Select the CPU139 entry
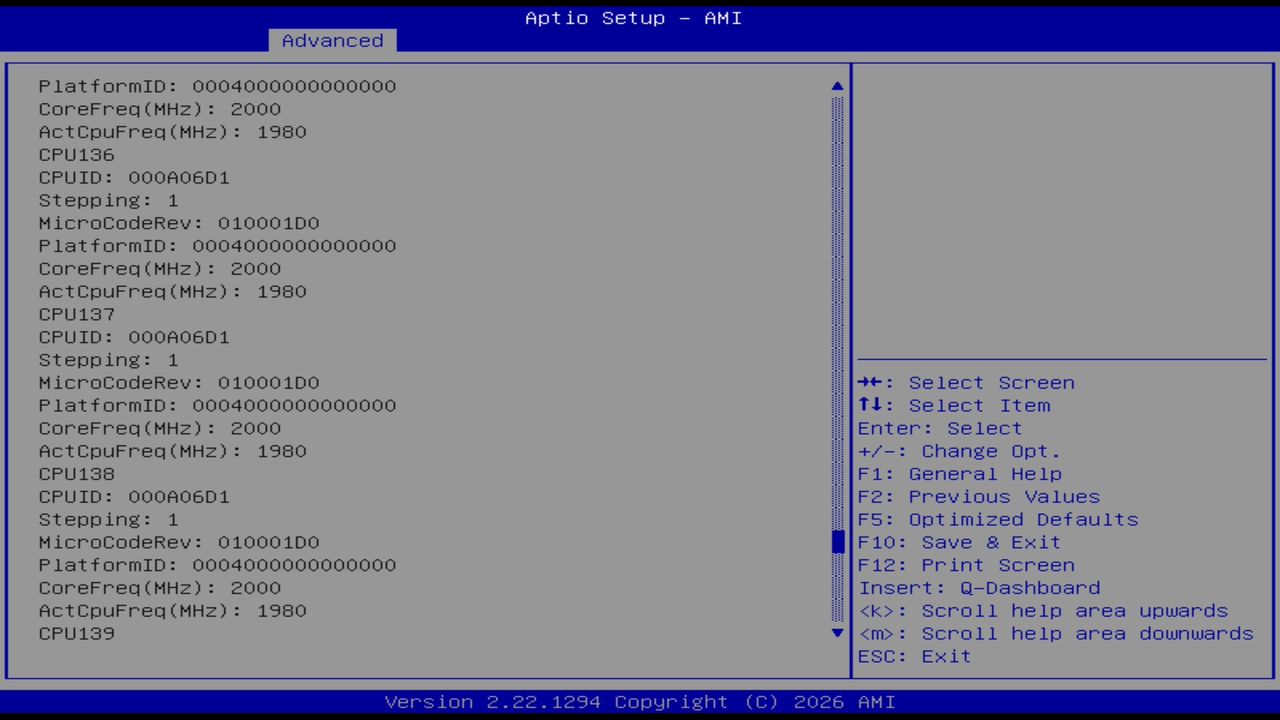The height and width of the screenshot is (720, 1280). (76, 632)
